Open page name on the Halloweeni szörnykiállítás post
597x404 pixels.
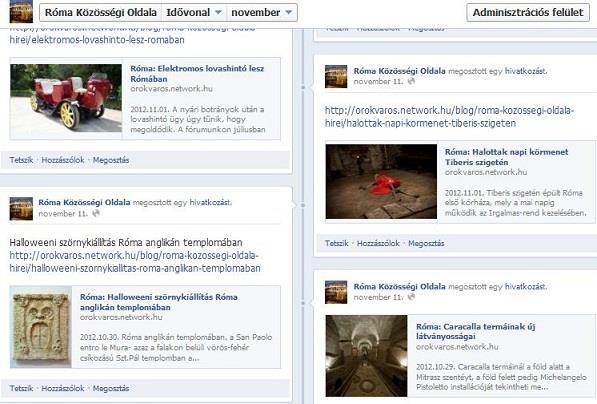point(84,202)
